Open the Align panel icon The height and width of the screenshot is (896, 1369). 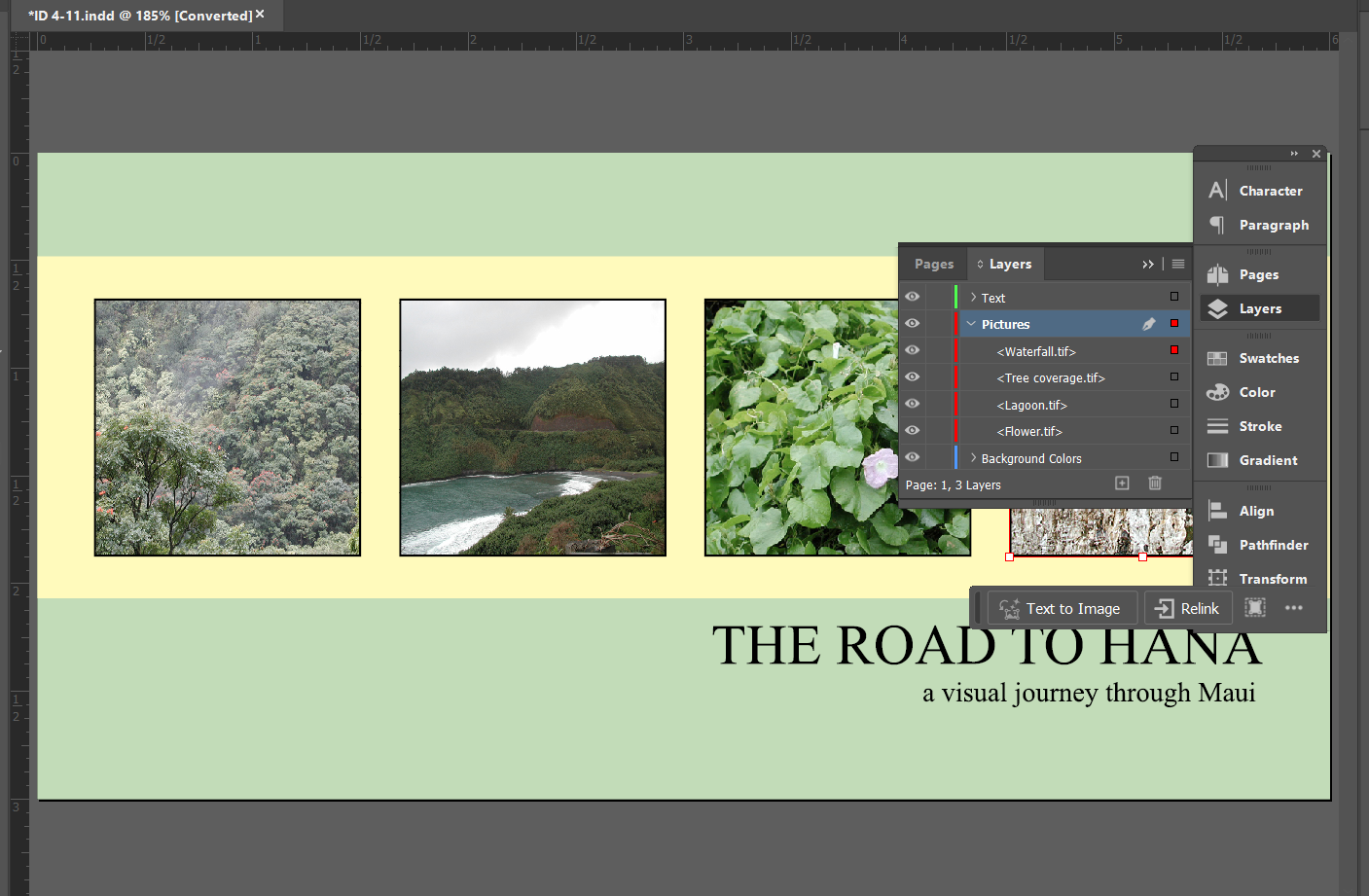(x=1217, y=511)
